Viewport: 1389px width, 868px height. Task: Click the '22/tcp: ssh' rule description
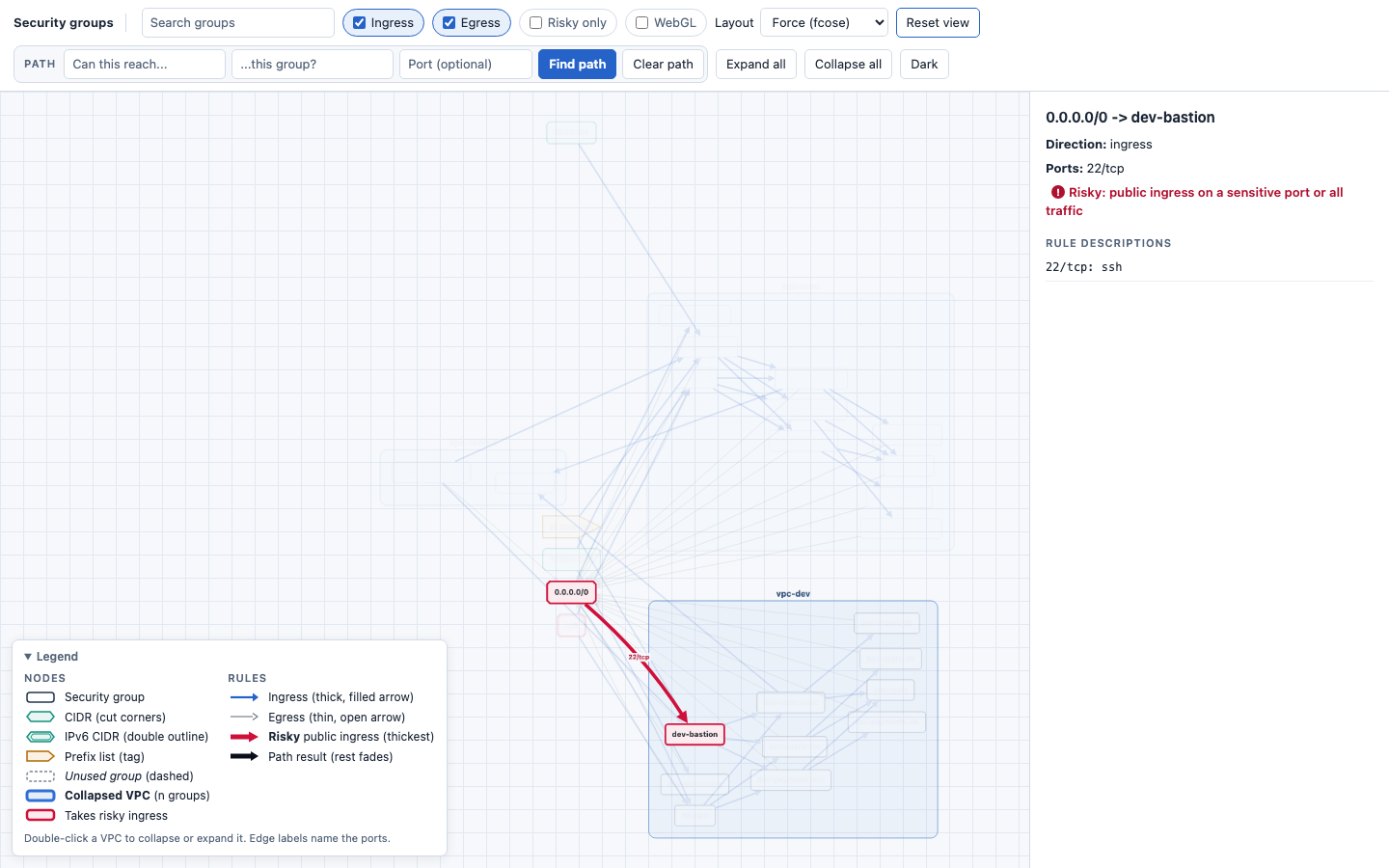pyautogui.click(x=1084, y=267)
